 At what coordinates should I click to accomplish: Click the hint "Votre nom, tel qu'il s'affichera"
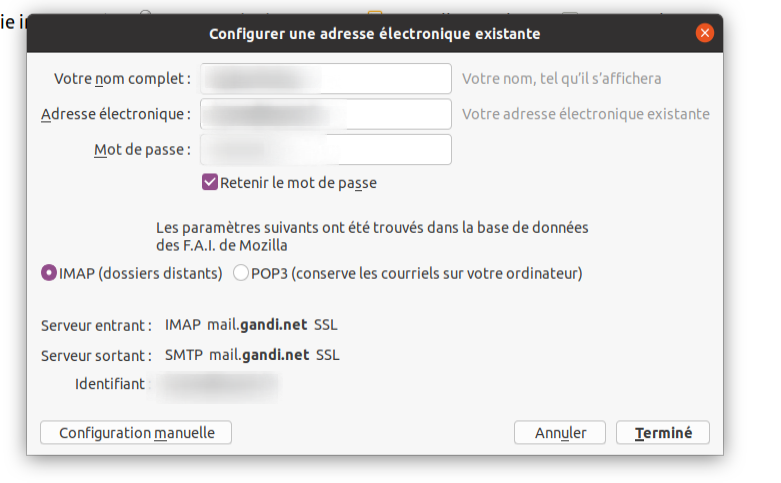(561, 79)
